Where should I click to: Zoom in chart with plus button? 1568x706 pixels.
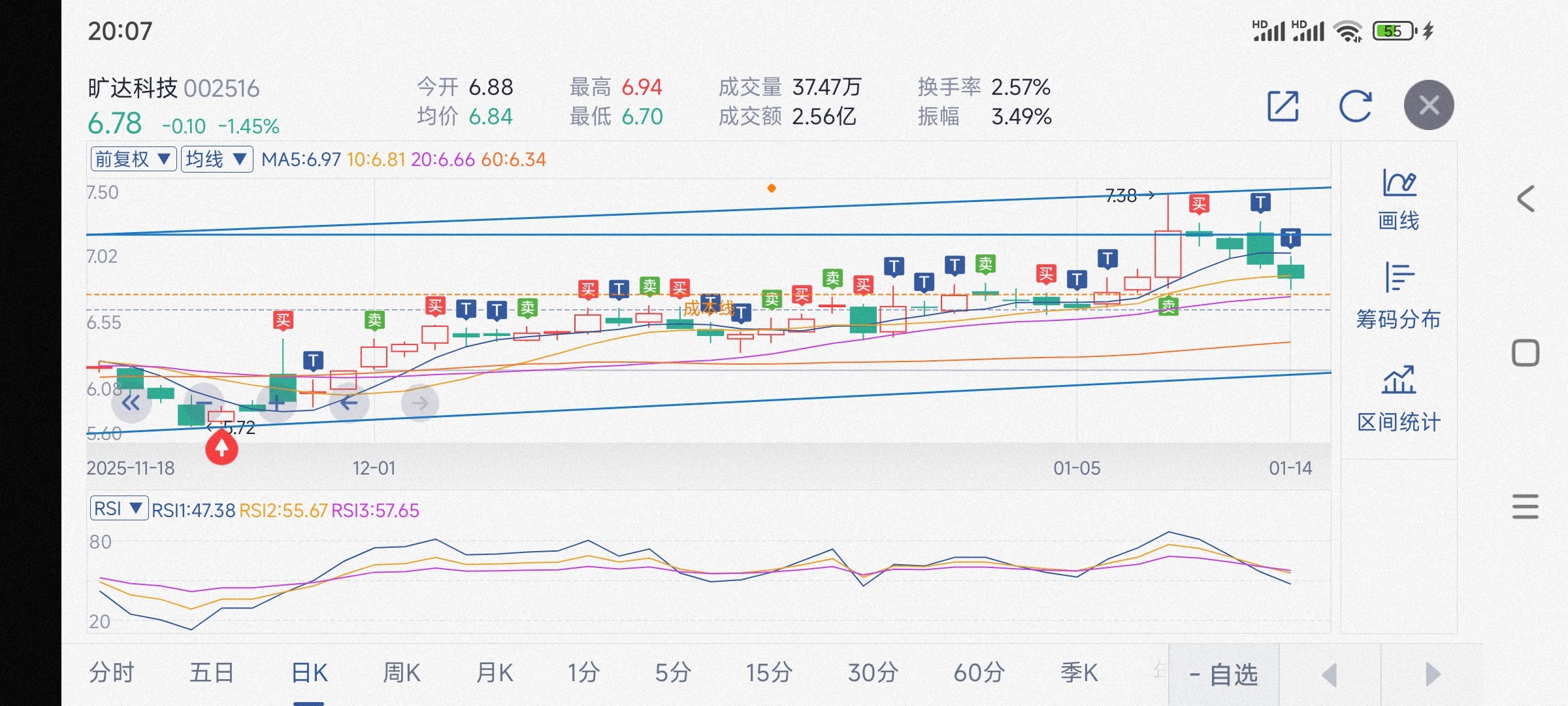tap(277, 403)
